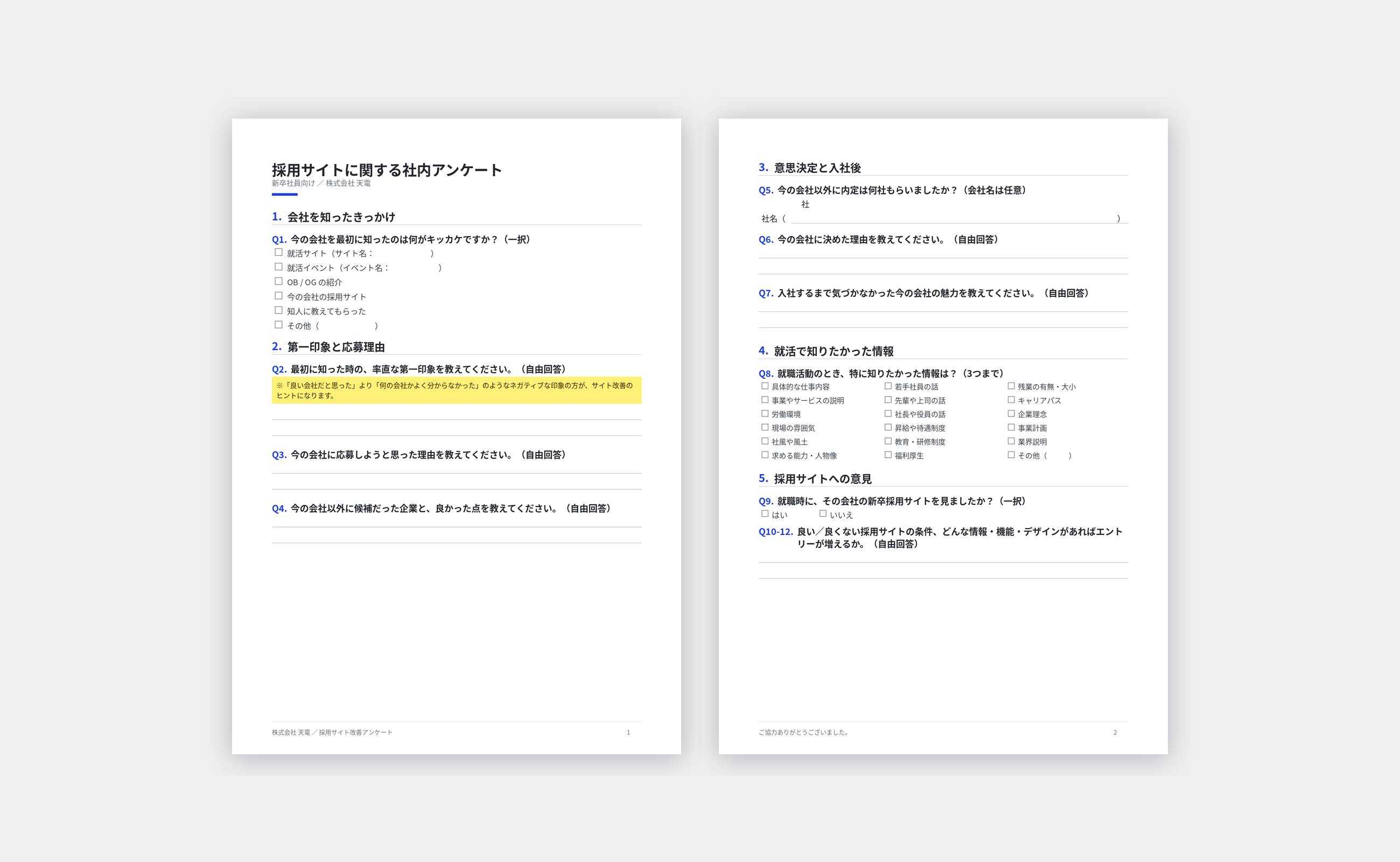This screenshot has height=862, width=1400.
Task: Tick the 業界説明 checkbox
Action: (x=1011, y=441)
